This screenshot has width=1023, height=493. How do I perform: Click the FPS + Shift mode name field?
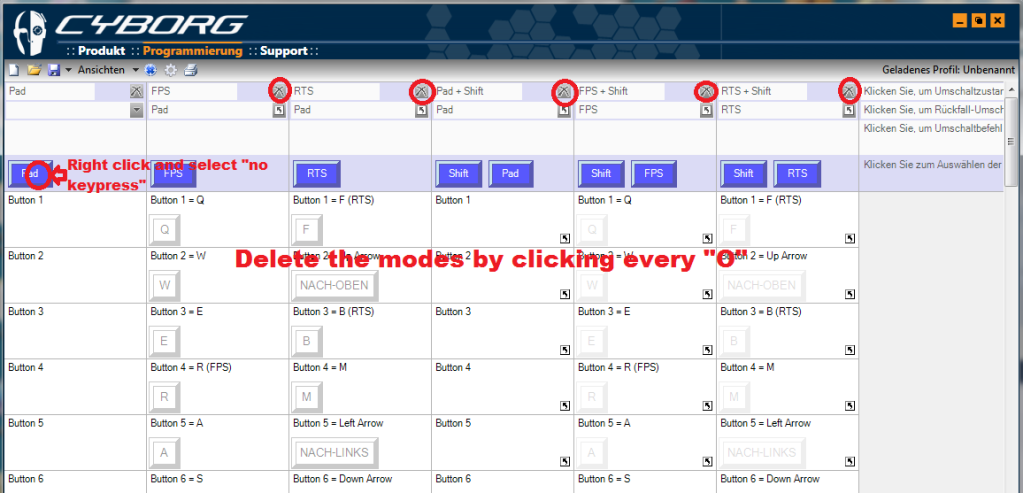point(620,92)
